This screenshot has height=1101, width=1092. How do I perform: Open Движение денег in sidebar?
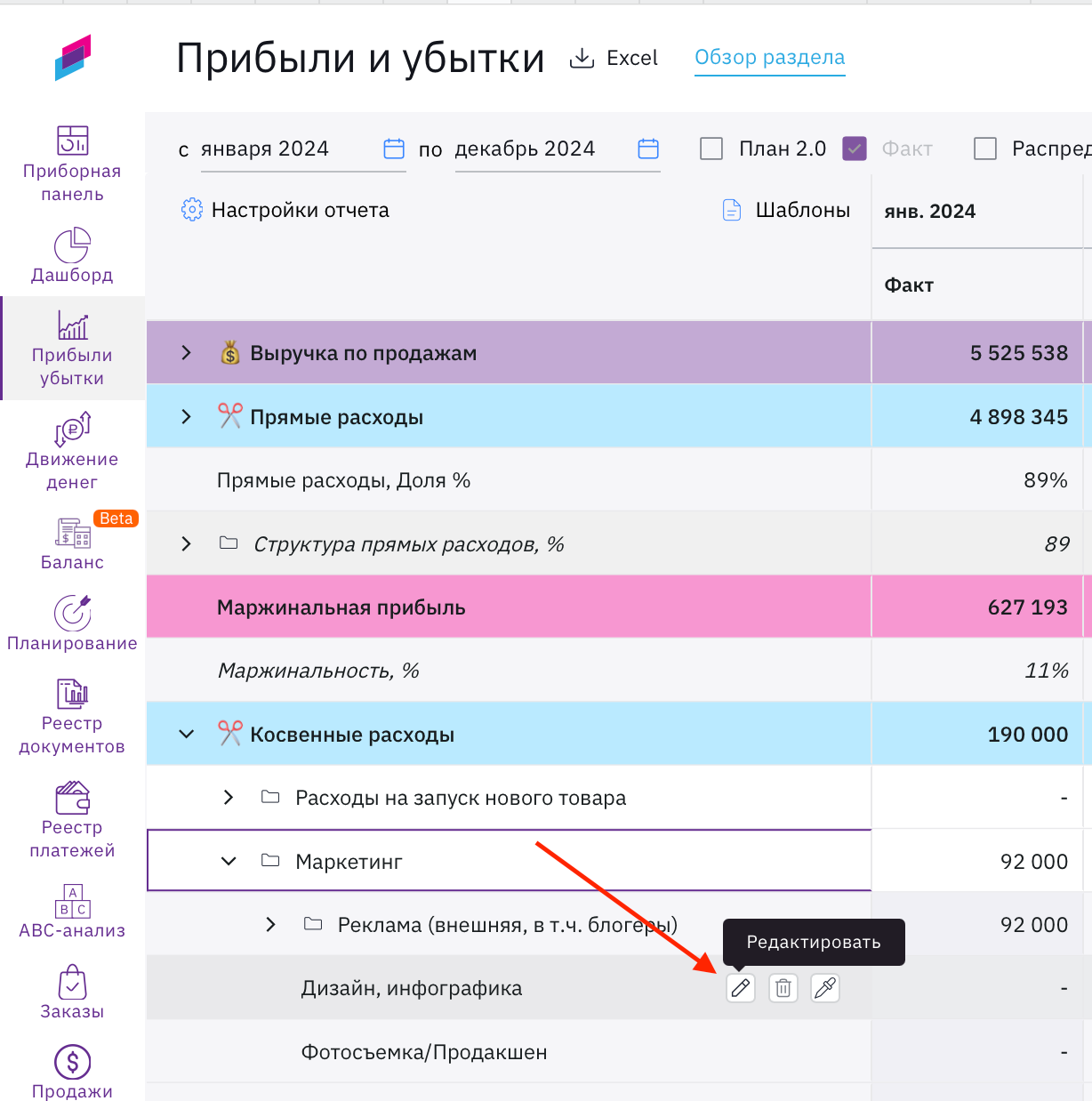click(x=72, y=451)
